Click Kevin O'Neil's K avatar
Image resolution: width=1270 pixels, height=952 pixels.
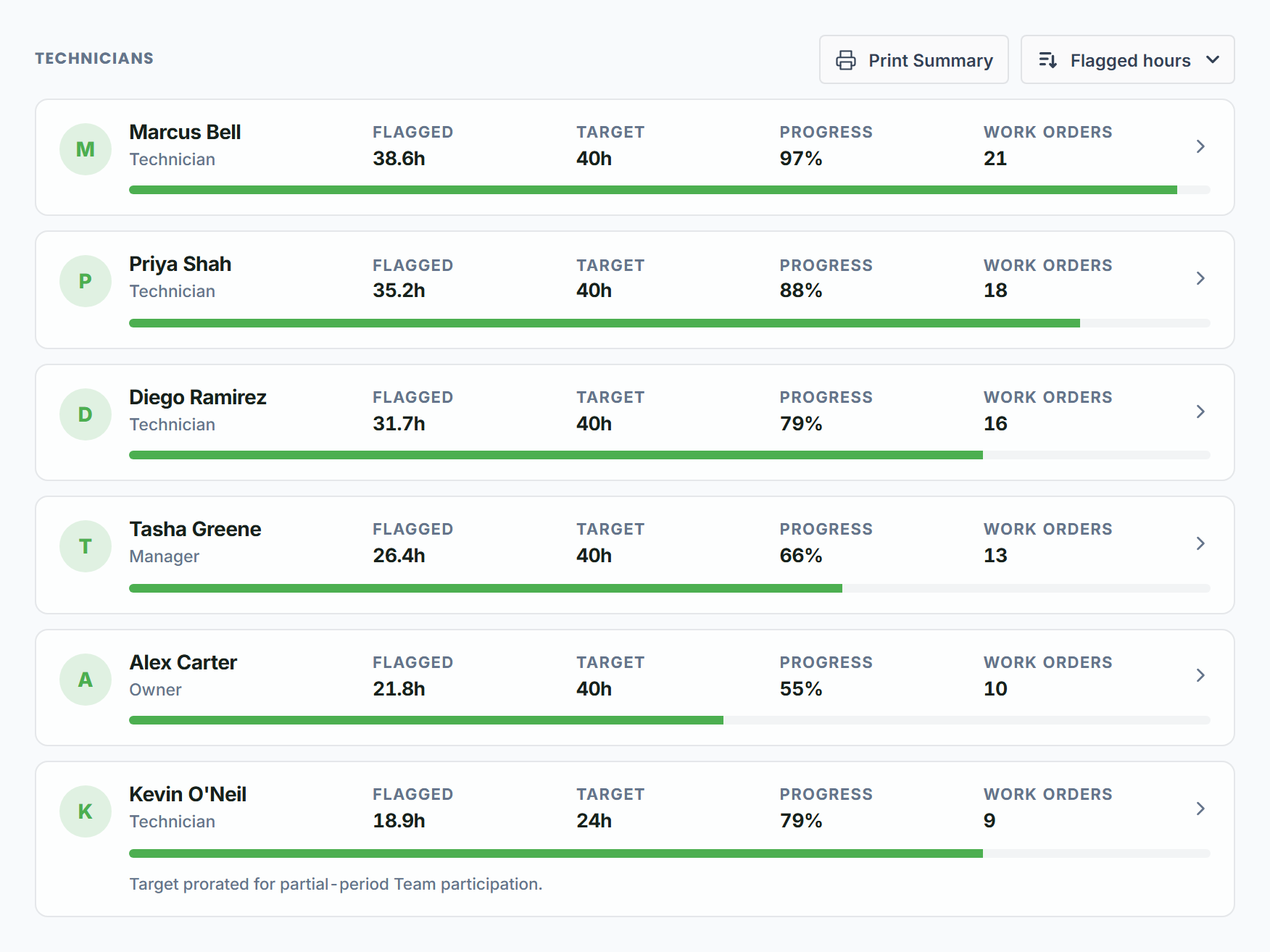(86, 811)
